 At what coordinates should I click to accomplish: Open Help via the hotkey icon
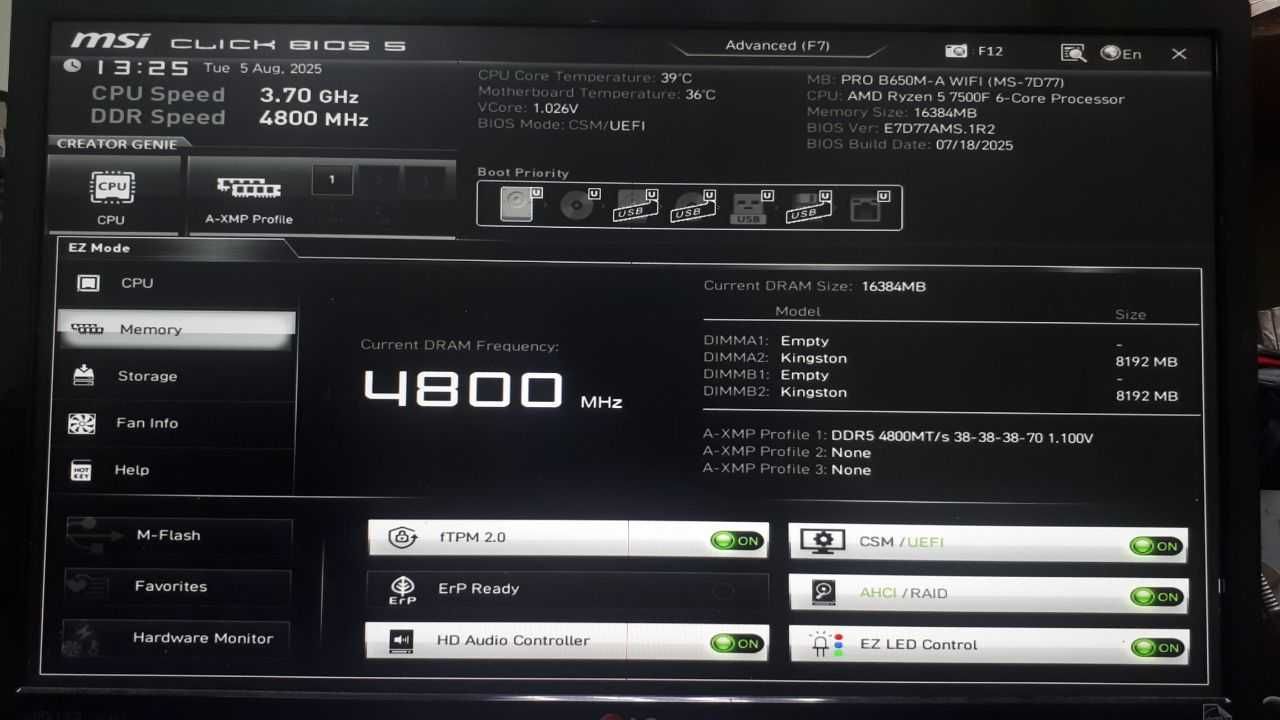[x=81, y=470]
